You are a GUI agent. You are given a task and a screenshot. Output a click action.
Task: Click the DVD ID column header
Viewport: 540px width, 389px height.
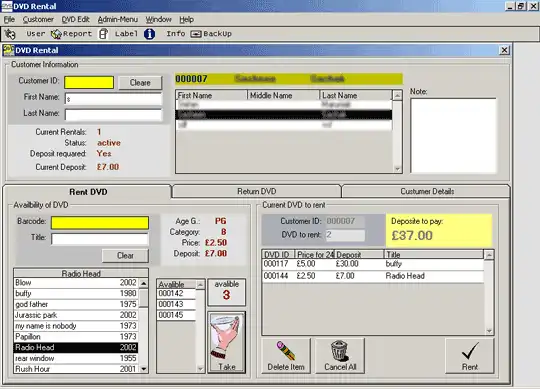[x=278, y=255]
